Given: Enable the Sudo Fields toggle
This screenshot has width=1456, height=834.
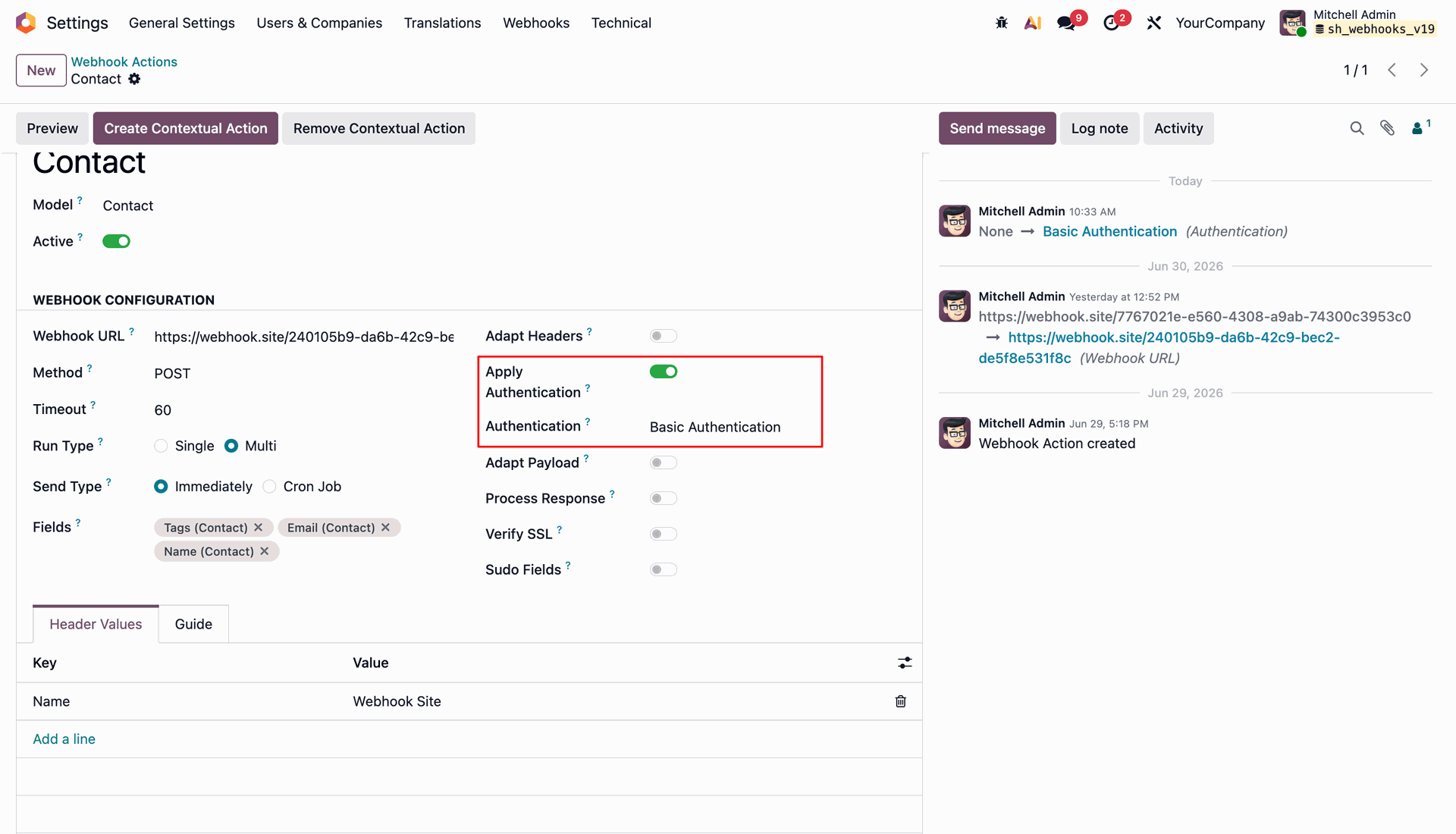Looking at the screenshot, I should [x=663, y=569].
